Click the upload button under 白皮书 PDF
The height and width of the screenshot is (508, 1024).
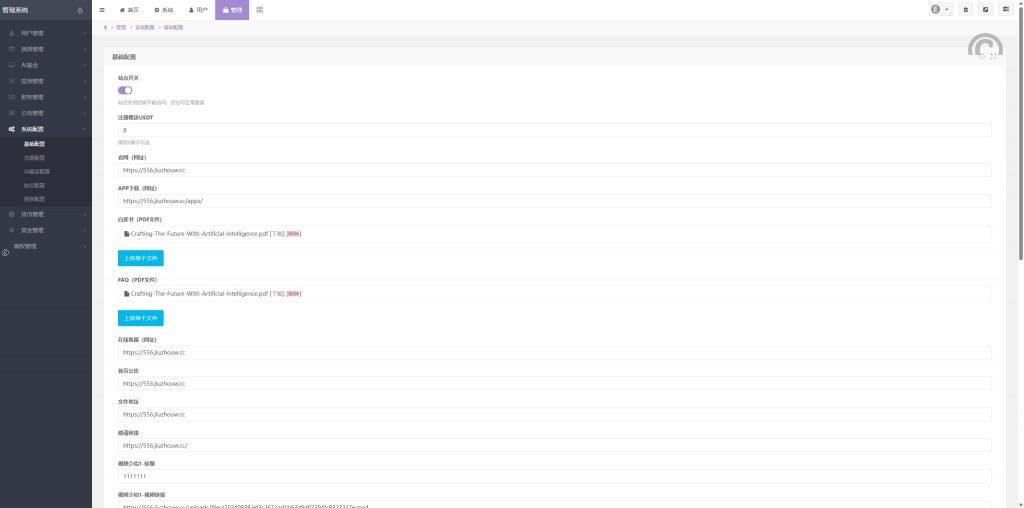(140, 259)
